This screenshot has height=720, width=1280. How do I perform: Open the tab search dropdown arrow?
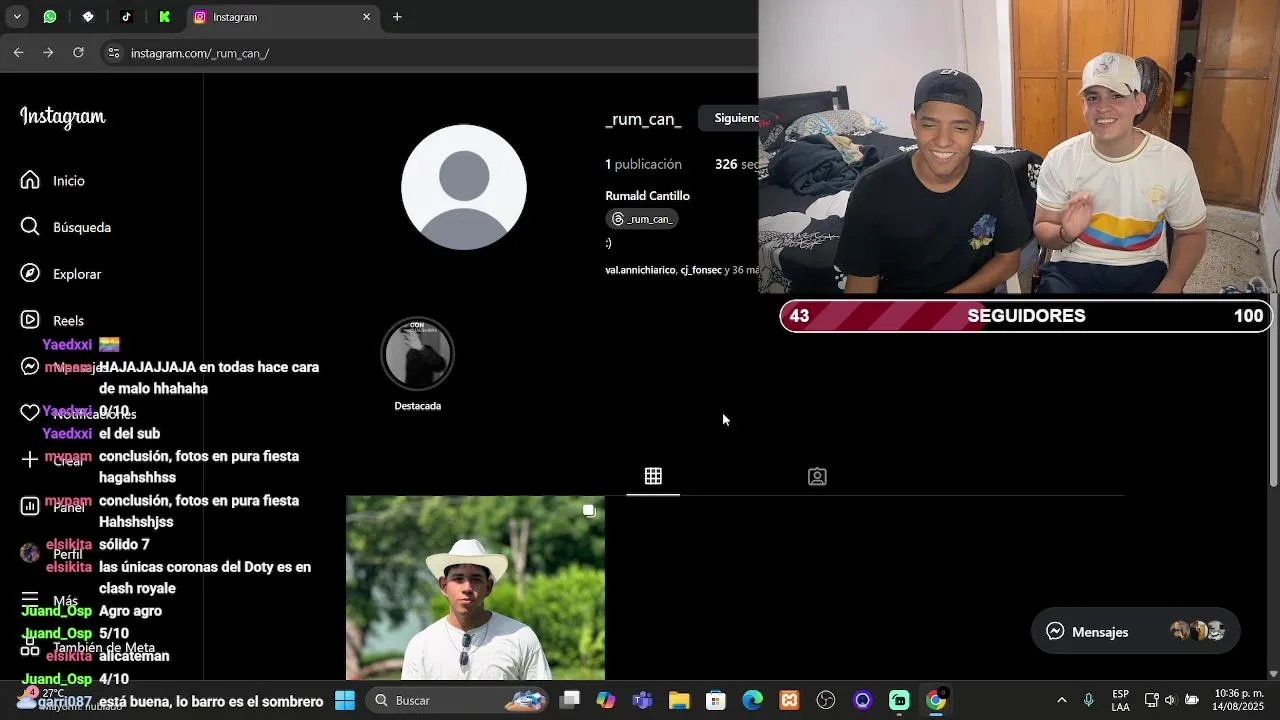17,17
